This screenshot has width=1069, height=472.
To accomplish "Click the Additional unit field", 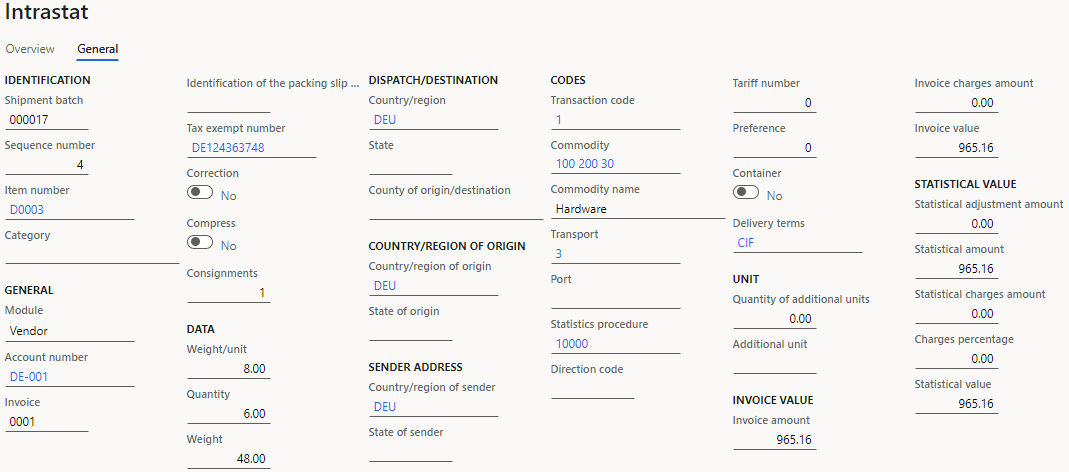I will [774, 364].
